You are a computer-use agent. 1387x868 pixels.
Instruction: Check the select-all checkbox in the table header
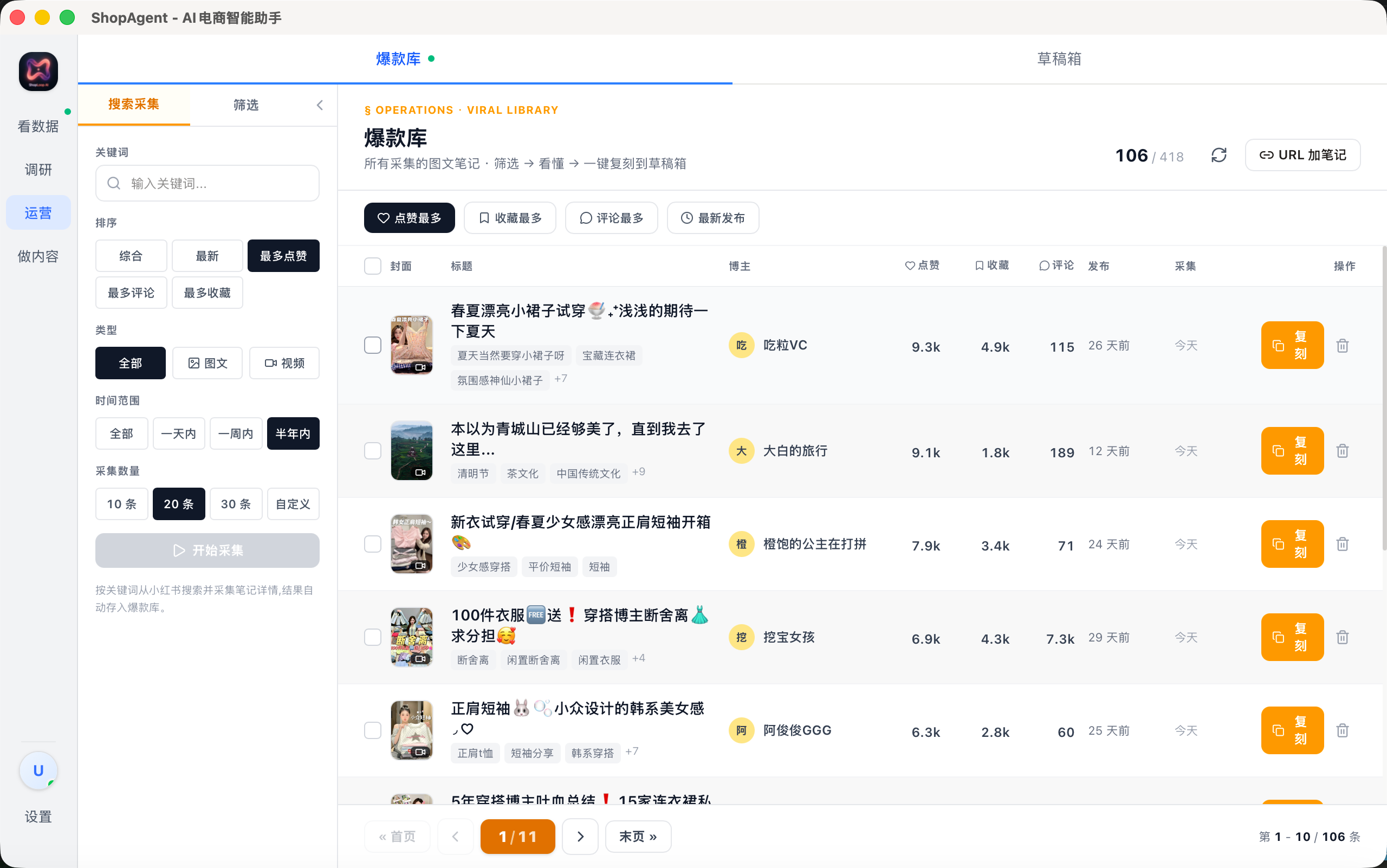pyautogui.click(x=373, y=266)
